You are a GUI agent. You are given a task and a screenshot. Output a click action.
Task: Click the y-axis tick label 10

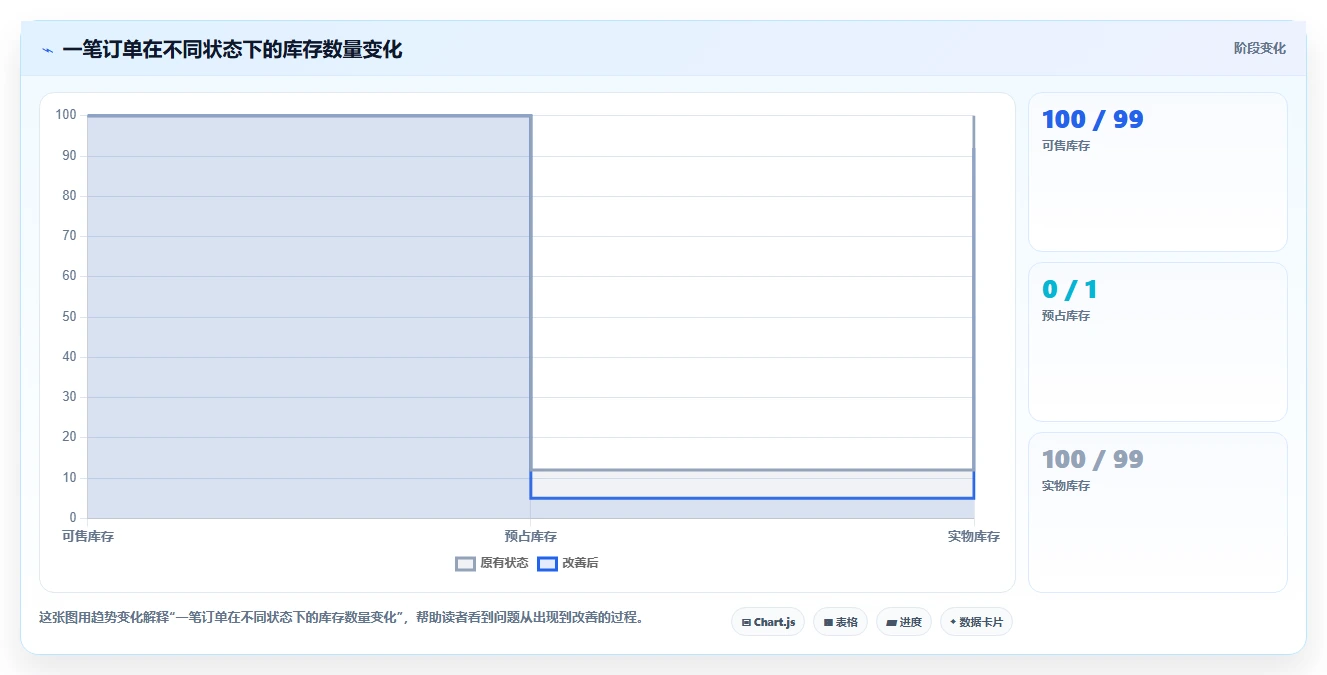[70, 477]
